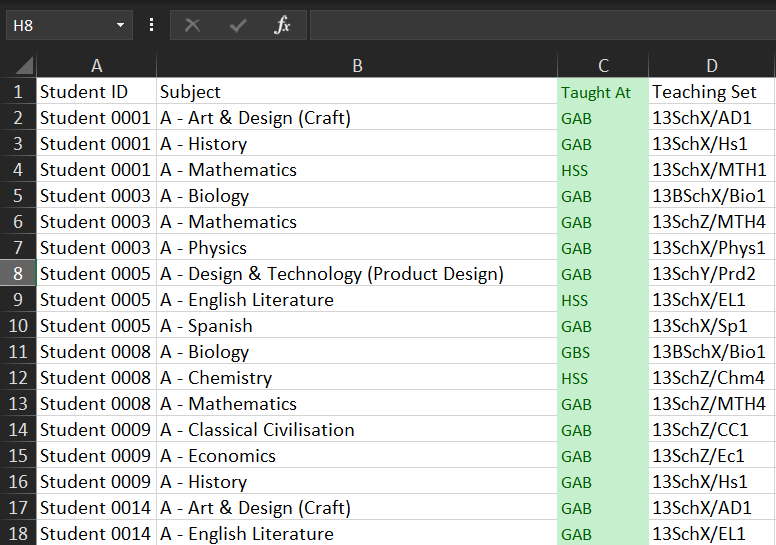776x545 pixels.
Task: Select '13SchZ/CC1' cell
Action: (x=712, y=430)
